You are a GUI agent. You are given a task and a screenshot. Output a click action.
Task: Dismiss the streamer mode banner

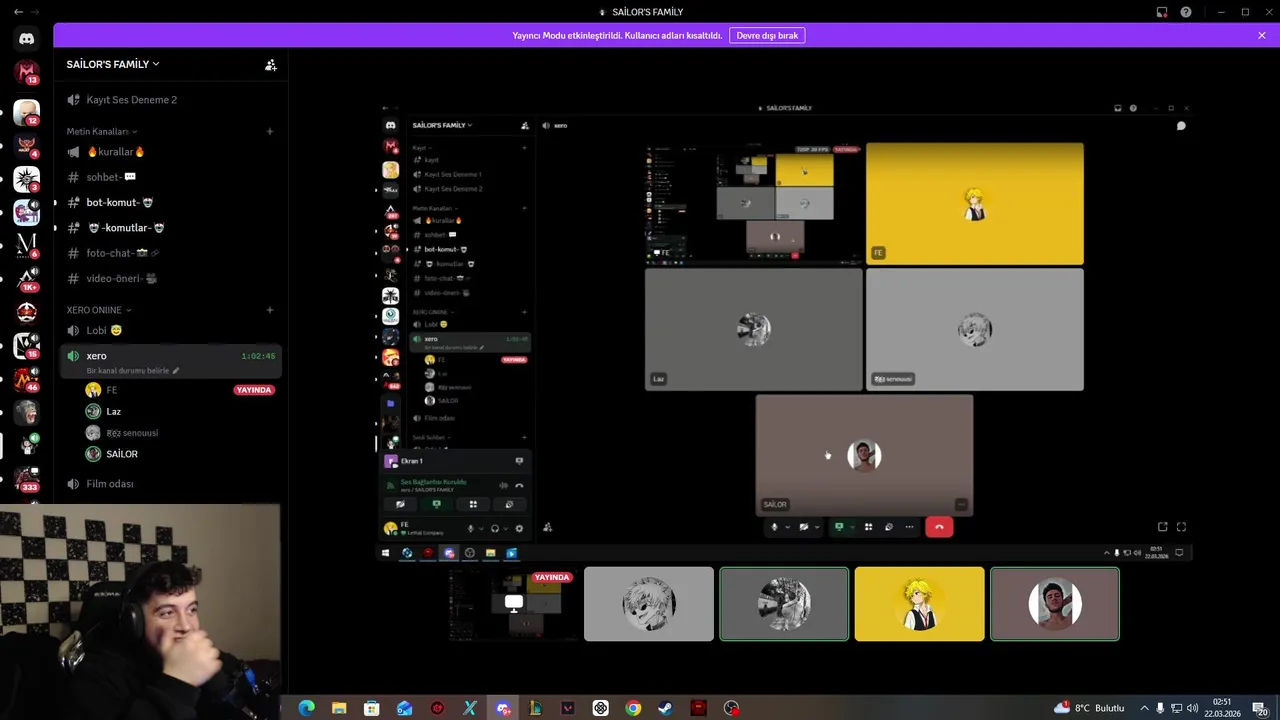click(1262, 35)
